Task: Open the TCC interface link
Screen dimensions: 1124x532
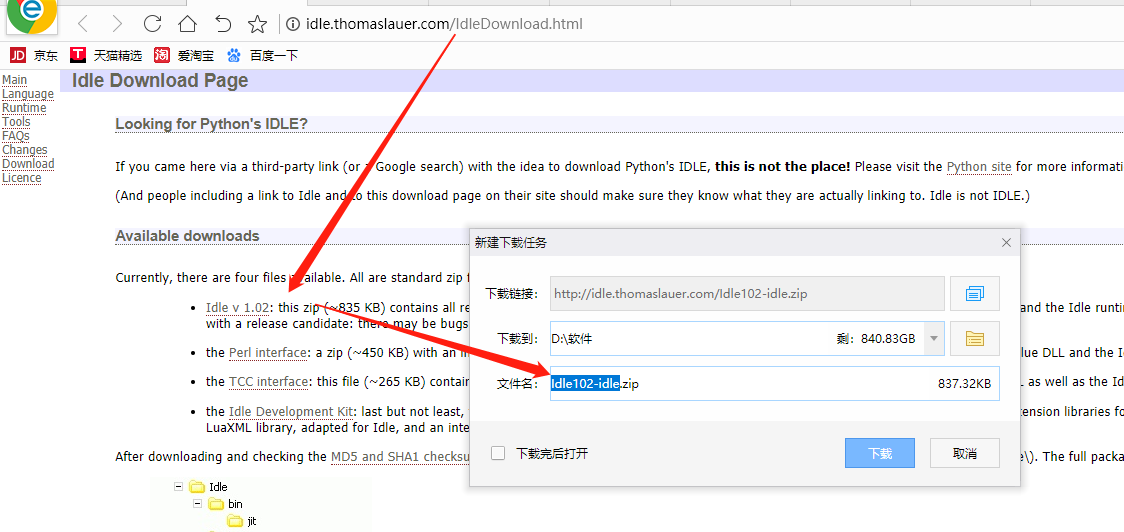Action: [268, 381]
